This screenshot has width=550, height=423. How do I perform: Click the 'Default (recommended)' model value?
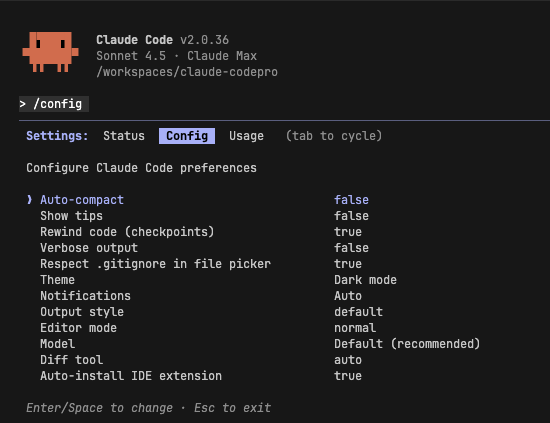(407, 344)
